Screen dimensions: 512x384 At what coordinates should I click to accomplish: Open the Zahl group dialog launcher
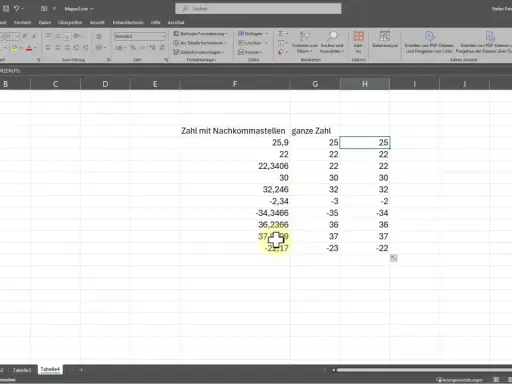click(x=166, y=60)
